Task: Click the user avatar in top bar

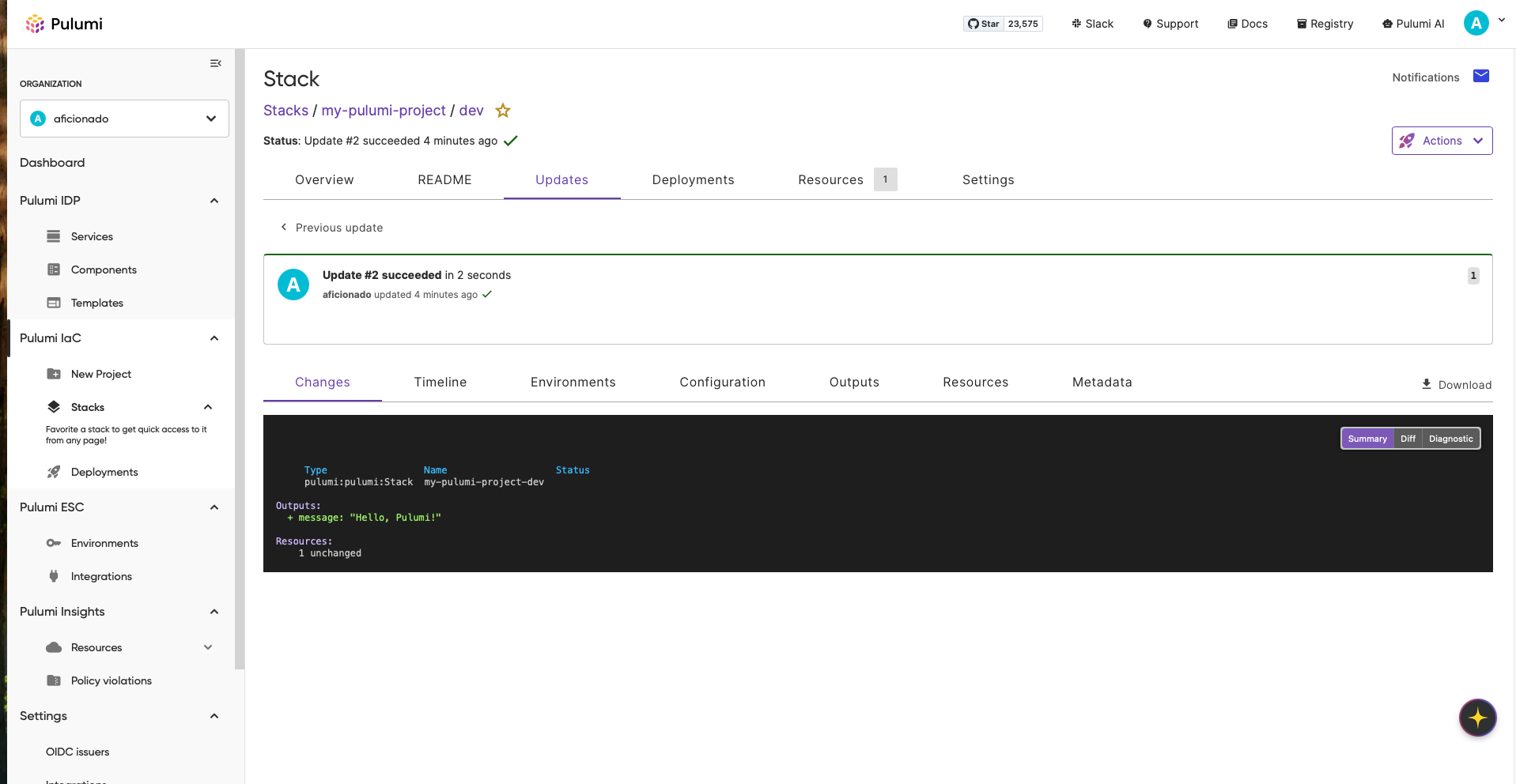Action: 1476,24
